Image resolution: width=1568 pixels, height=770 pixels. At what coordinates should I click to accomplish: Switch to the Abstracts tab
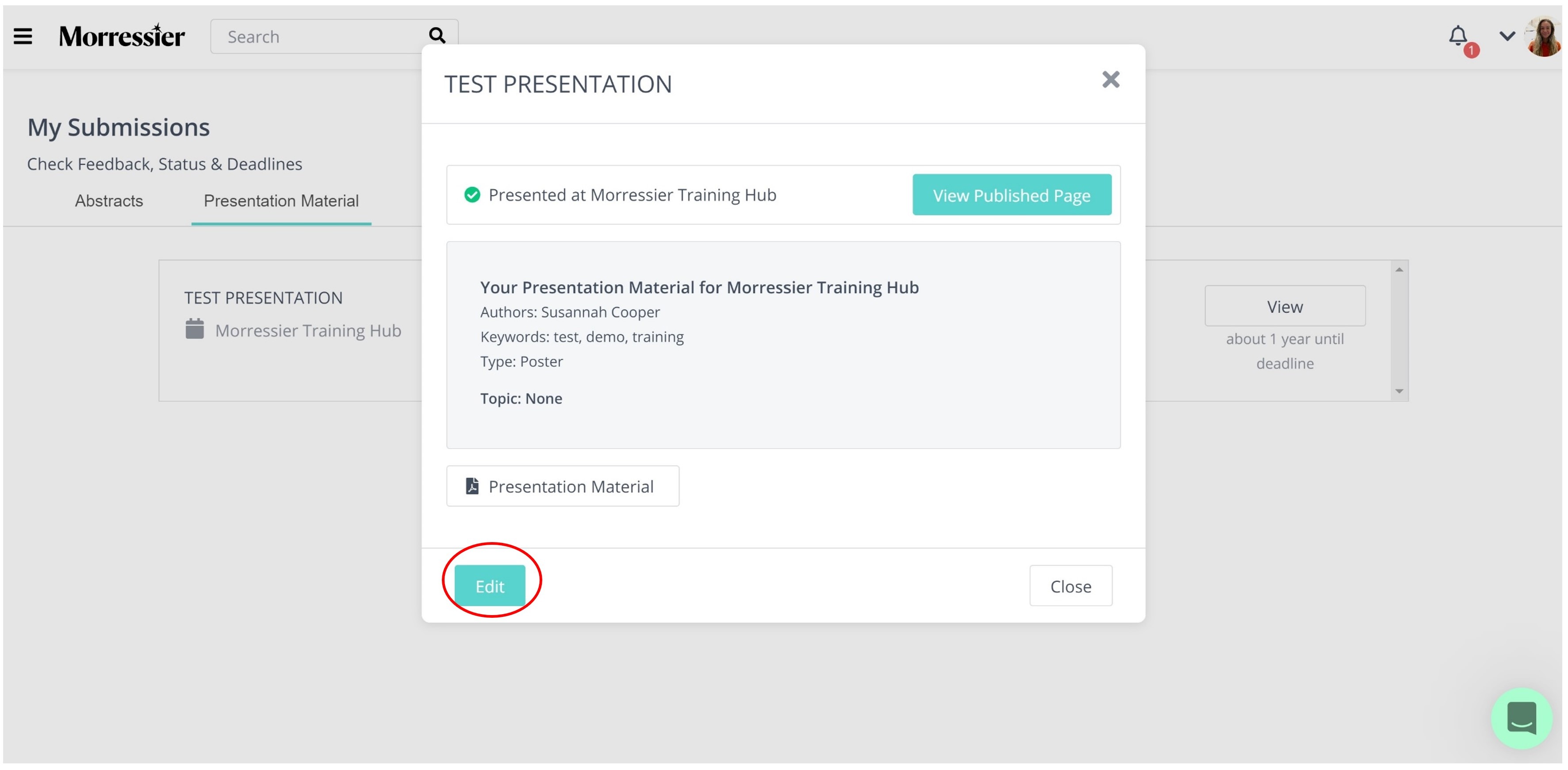click(x=109, y=201)
